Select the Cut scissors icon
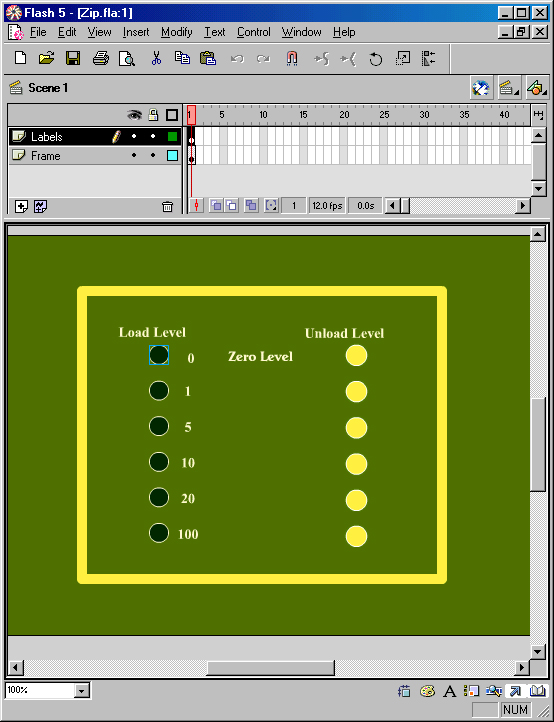This screenshot has height=722, width=554. pos(156,58)
